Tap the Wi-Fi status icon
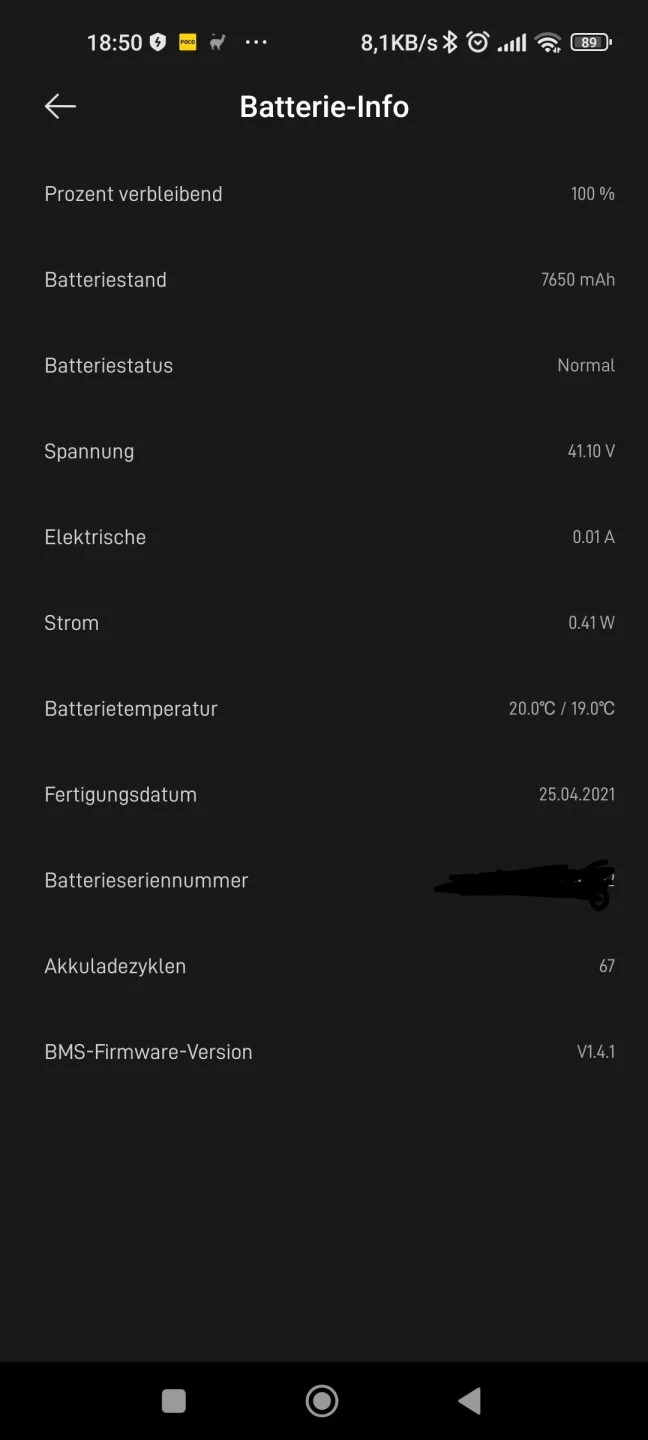The height and width of the screenshot is (1440, 648). 547,42
